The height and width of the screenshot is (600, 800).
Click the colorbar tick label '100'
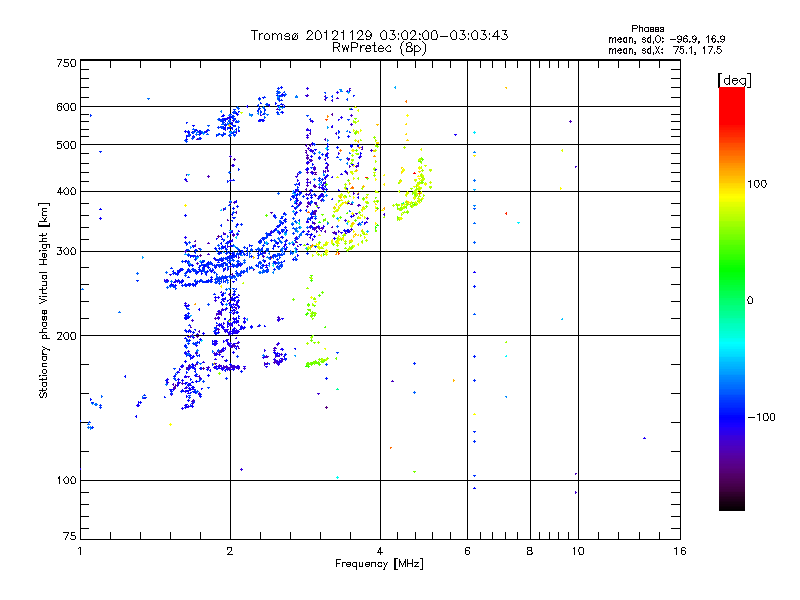tap(757, 184)
